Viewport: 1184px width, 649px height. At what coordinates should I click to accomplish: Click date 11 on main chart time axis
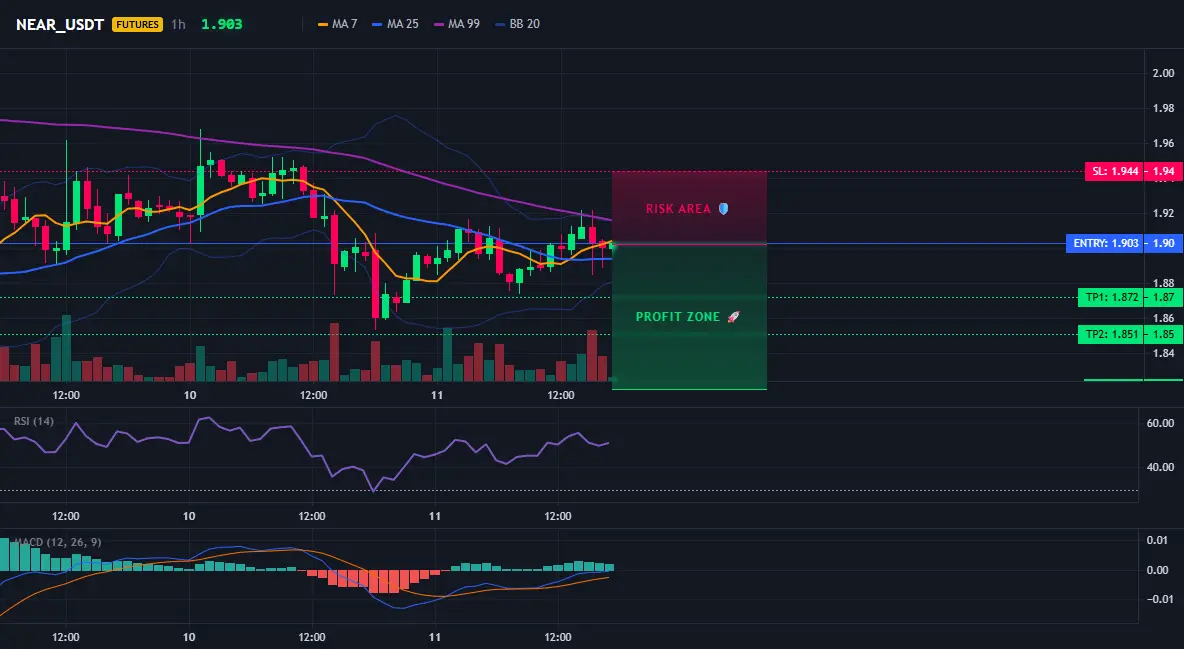coord(436,395)
